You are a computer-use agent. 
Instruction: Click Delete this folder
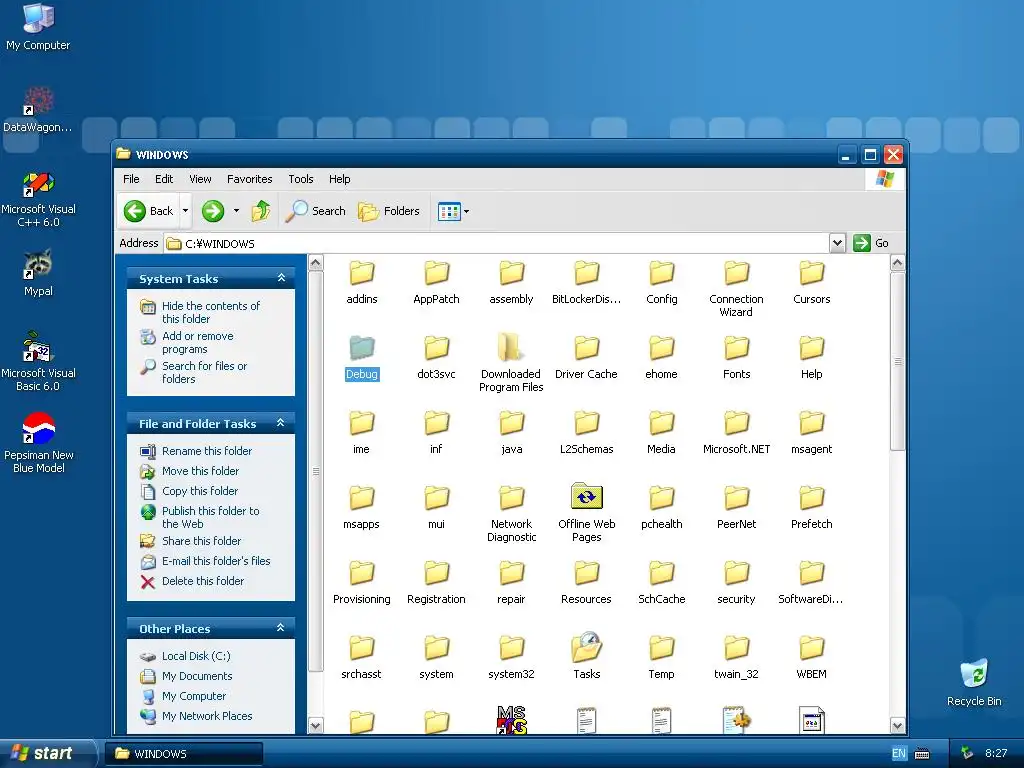[202, 581]
